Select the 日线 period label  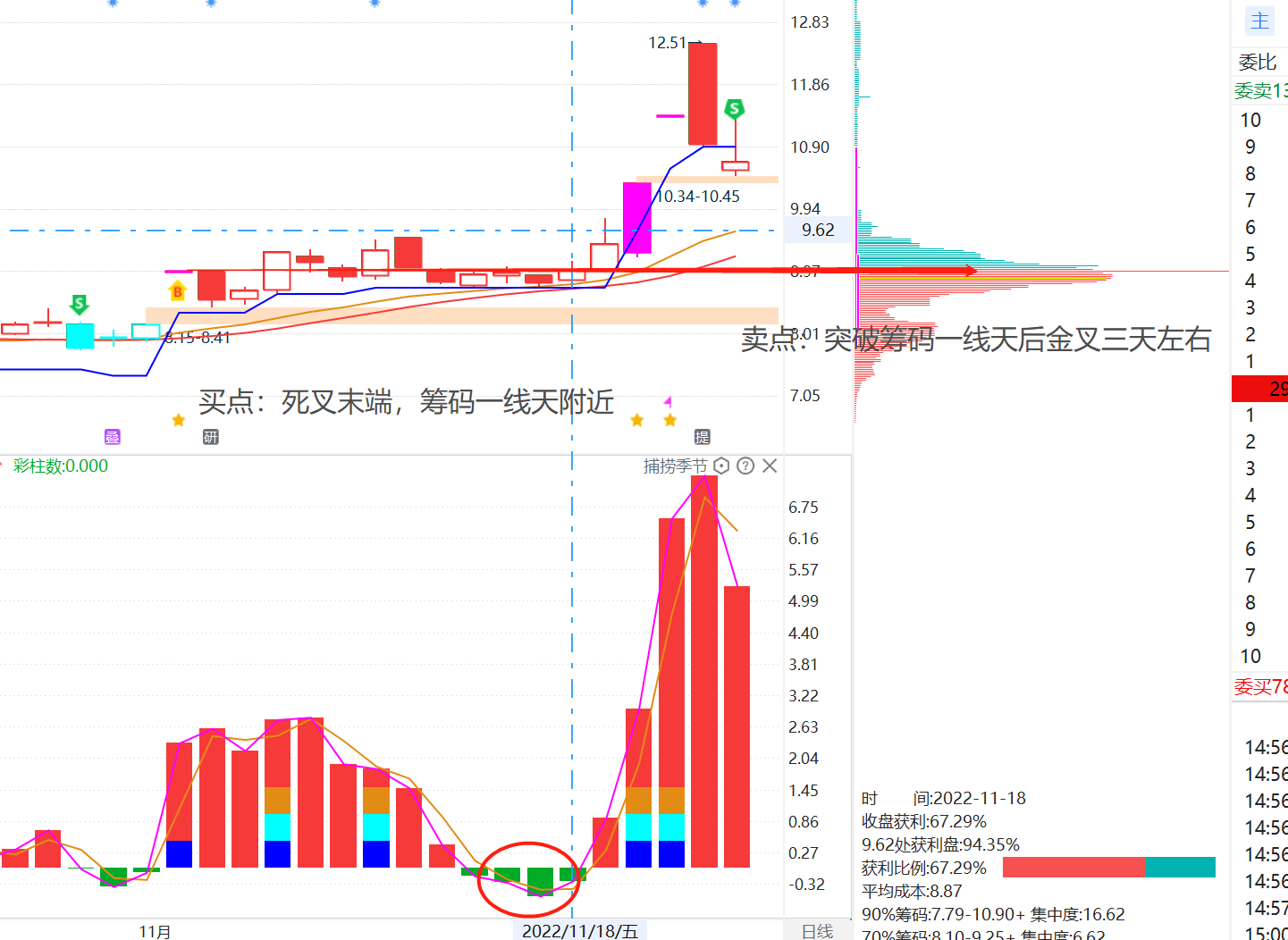[817, 931]
